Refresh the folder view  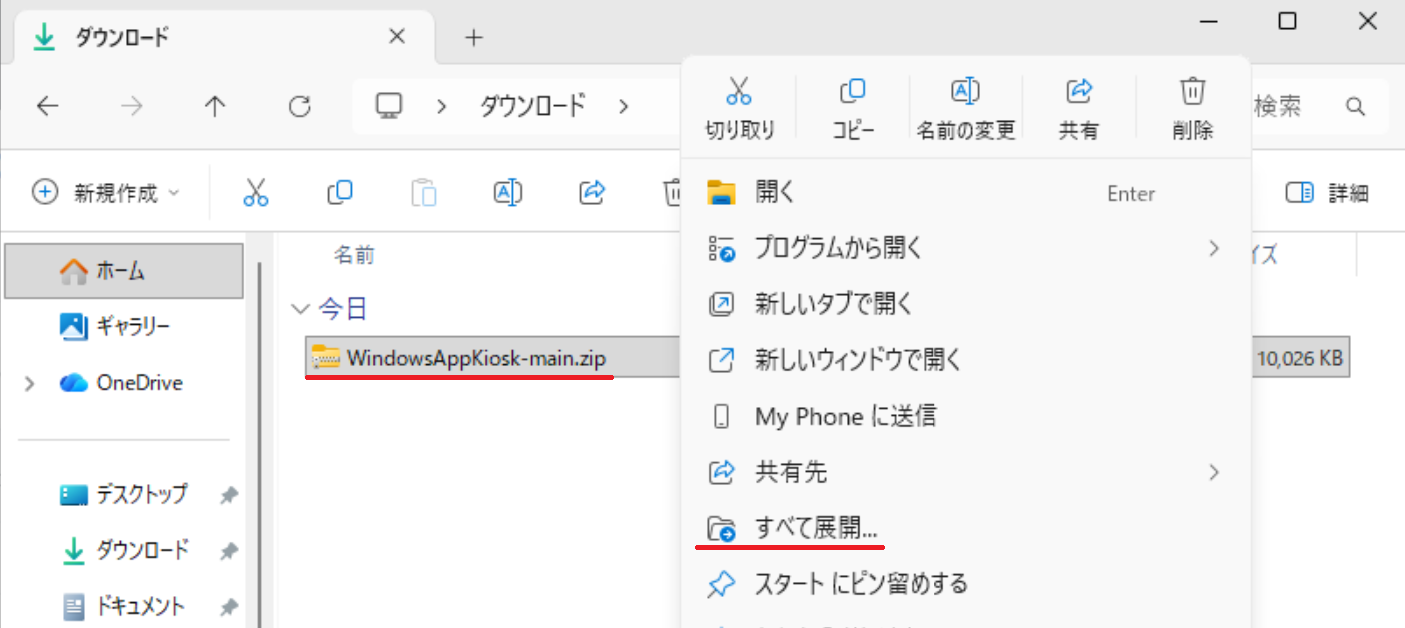pyautogui.click(x=299, y=106)
